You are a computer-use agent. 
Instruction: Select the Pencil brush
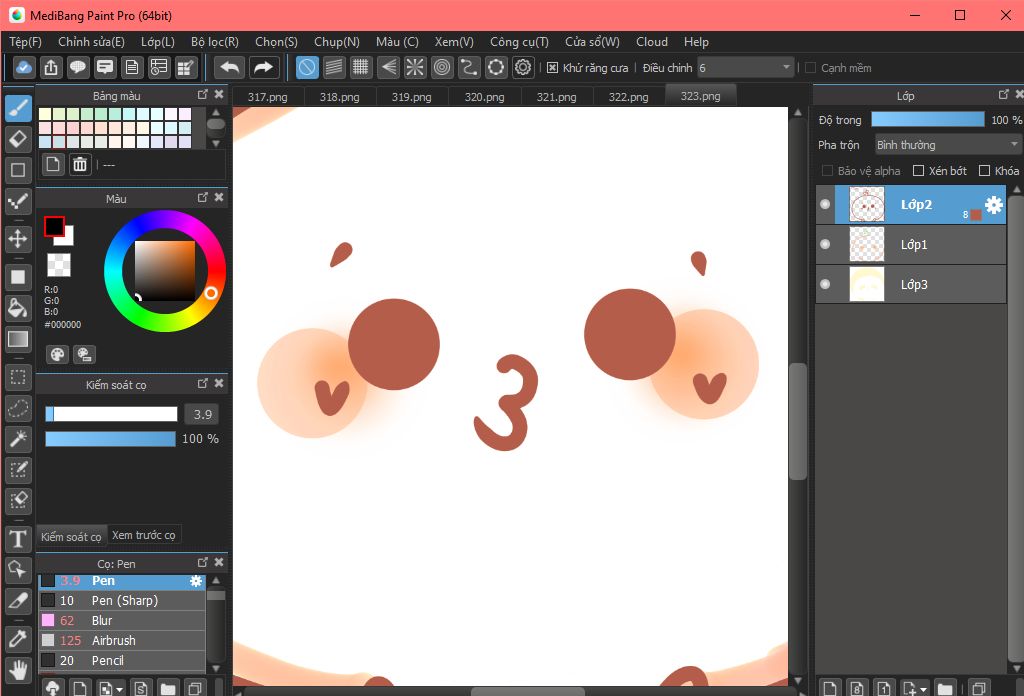(123, 661)
